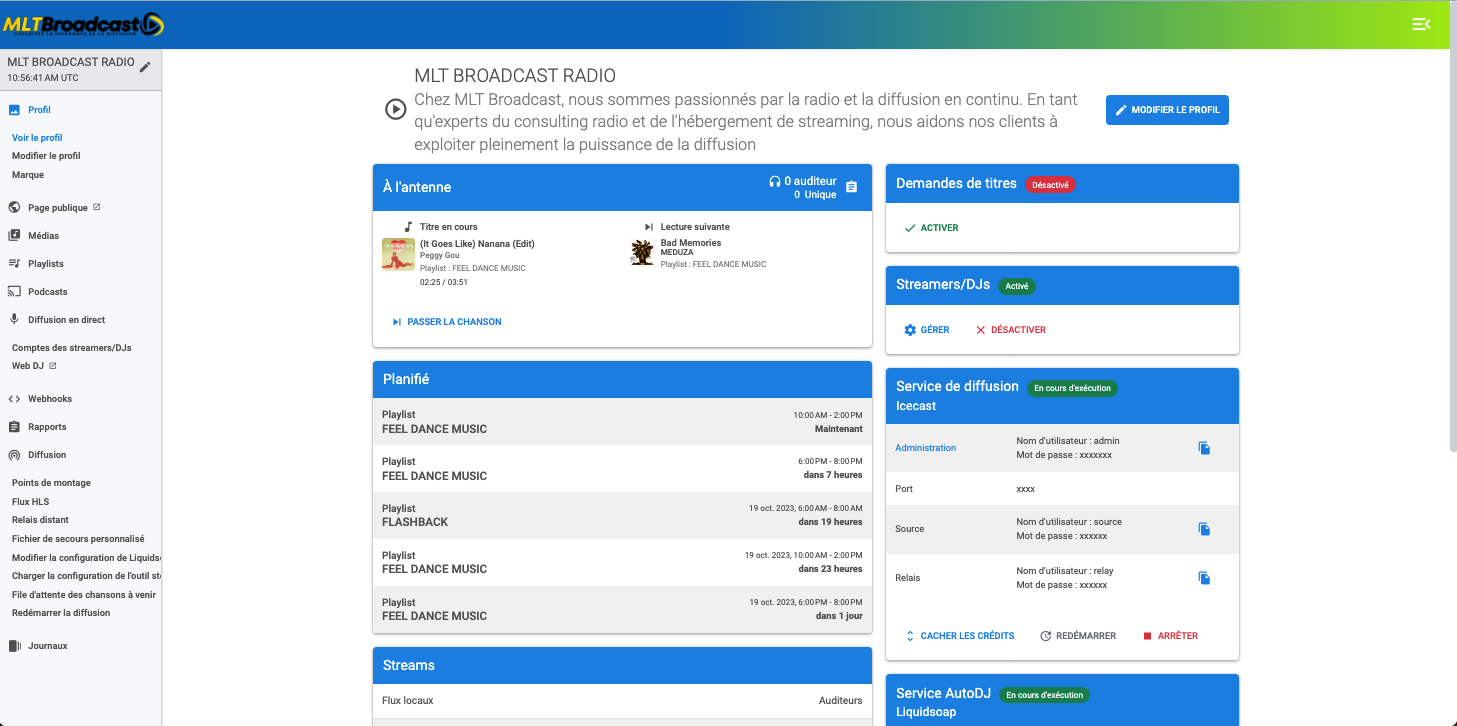
Task: Open Playlists from the sidebar menu
Action: [45, 264]
